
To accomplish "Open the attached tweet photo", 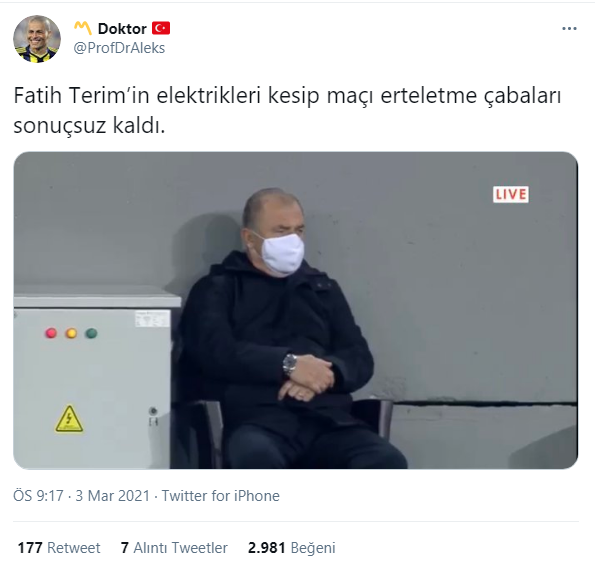I will (296, 310).
